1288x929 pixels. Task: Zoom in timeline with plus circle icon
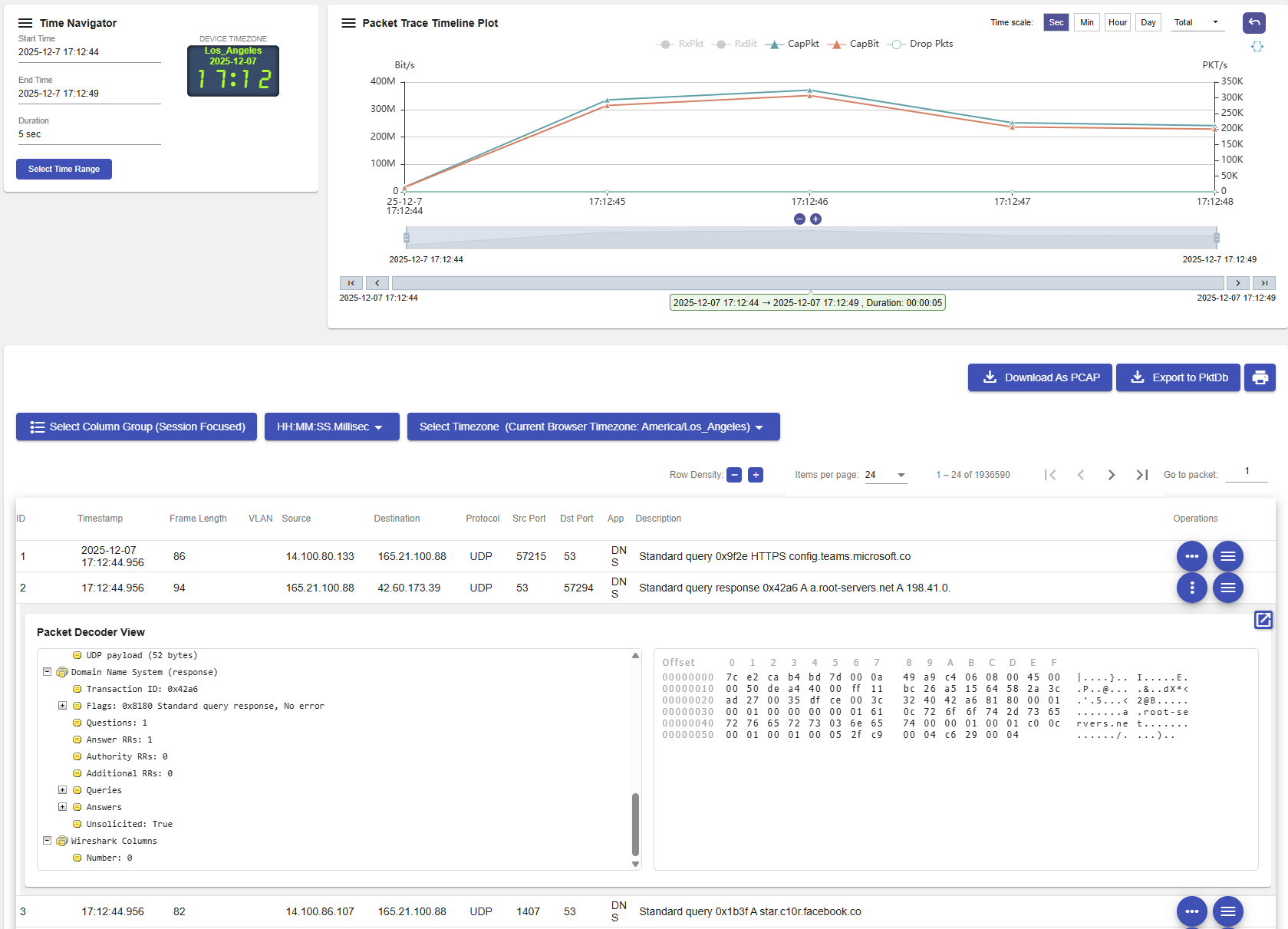815,219
